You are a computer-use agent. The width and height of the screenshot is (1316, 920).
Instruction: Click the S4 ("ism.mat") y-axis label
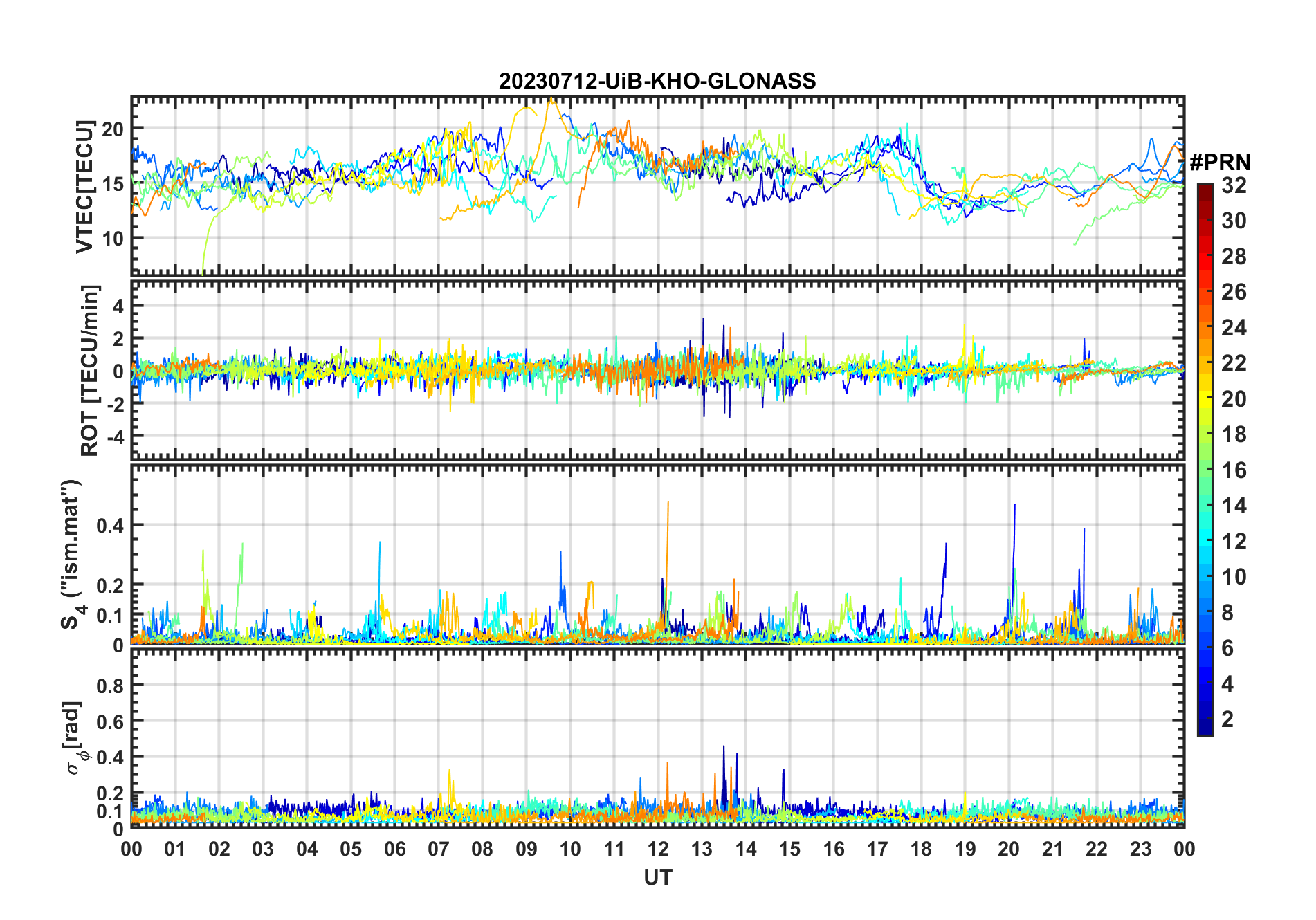coord(72,554)
